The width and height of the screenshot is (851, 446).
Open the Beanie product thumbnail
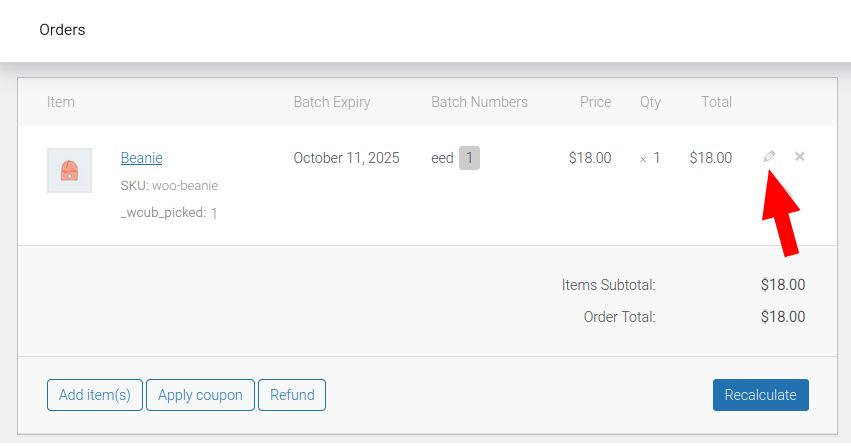click(x=69, y=170)
